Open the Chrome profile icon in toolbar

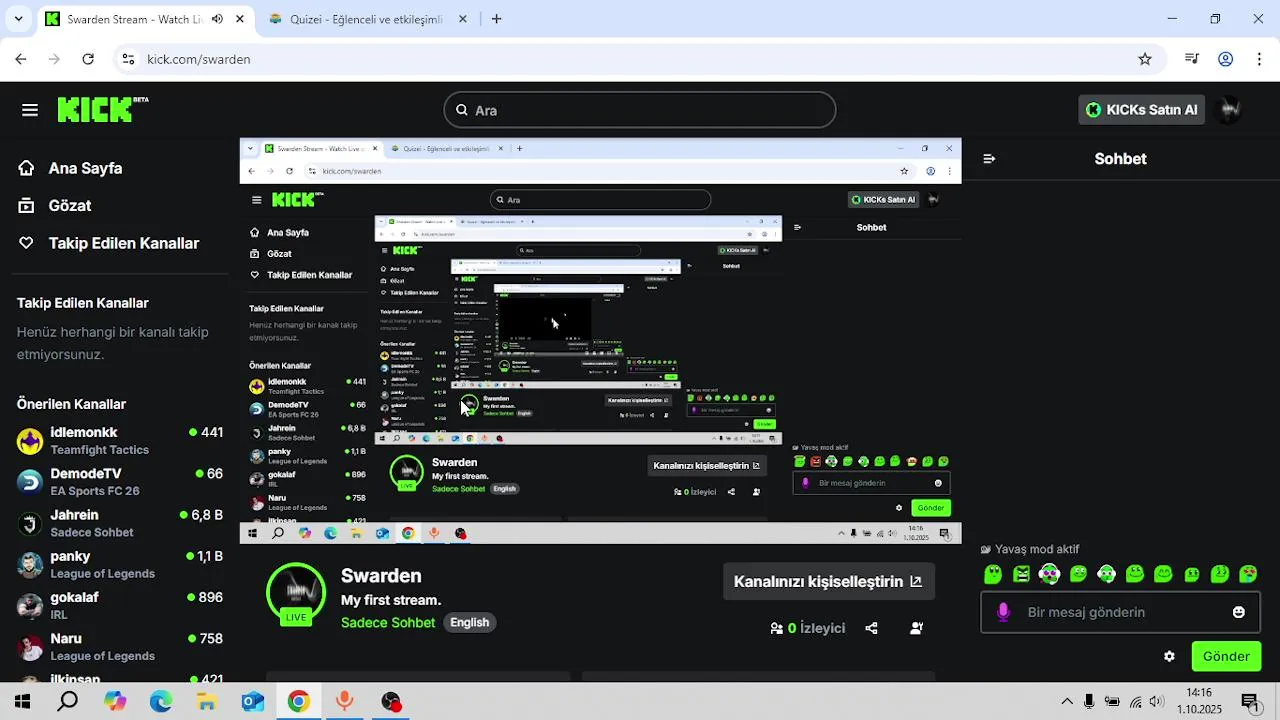pos(1226,59)
